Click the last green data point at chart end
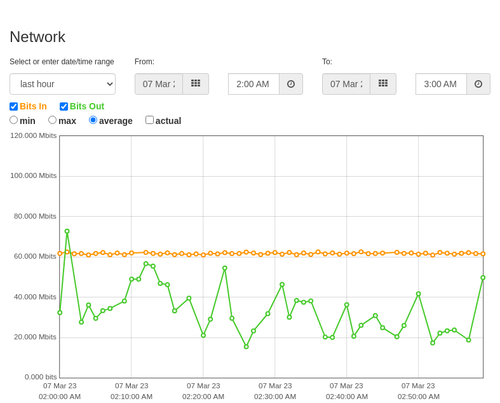This screenshot has width=500, height=403. pos(483,278)
